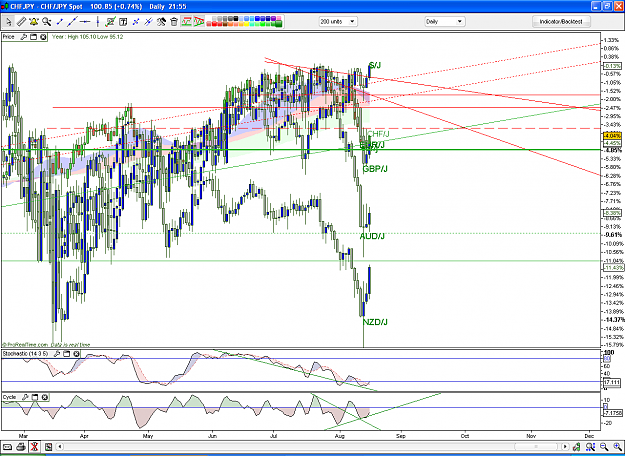Pick the black color swatch
The height and width of the screenshot is (456, 625).
coord(236,19)
